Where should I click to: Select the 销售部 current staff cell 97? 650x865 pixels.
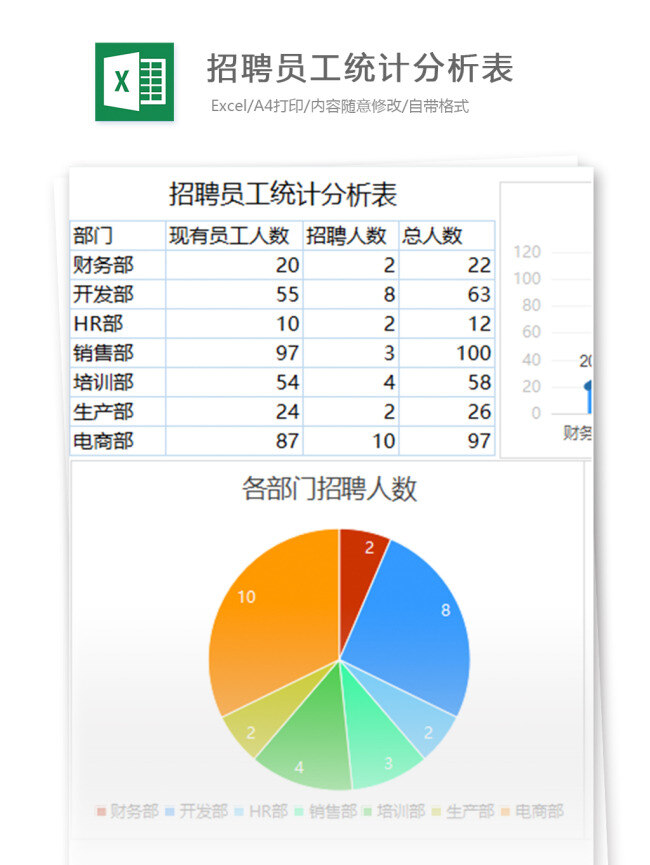point(234,353)
